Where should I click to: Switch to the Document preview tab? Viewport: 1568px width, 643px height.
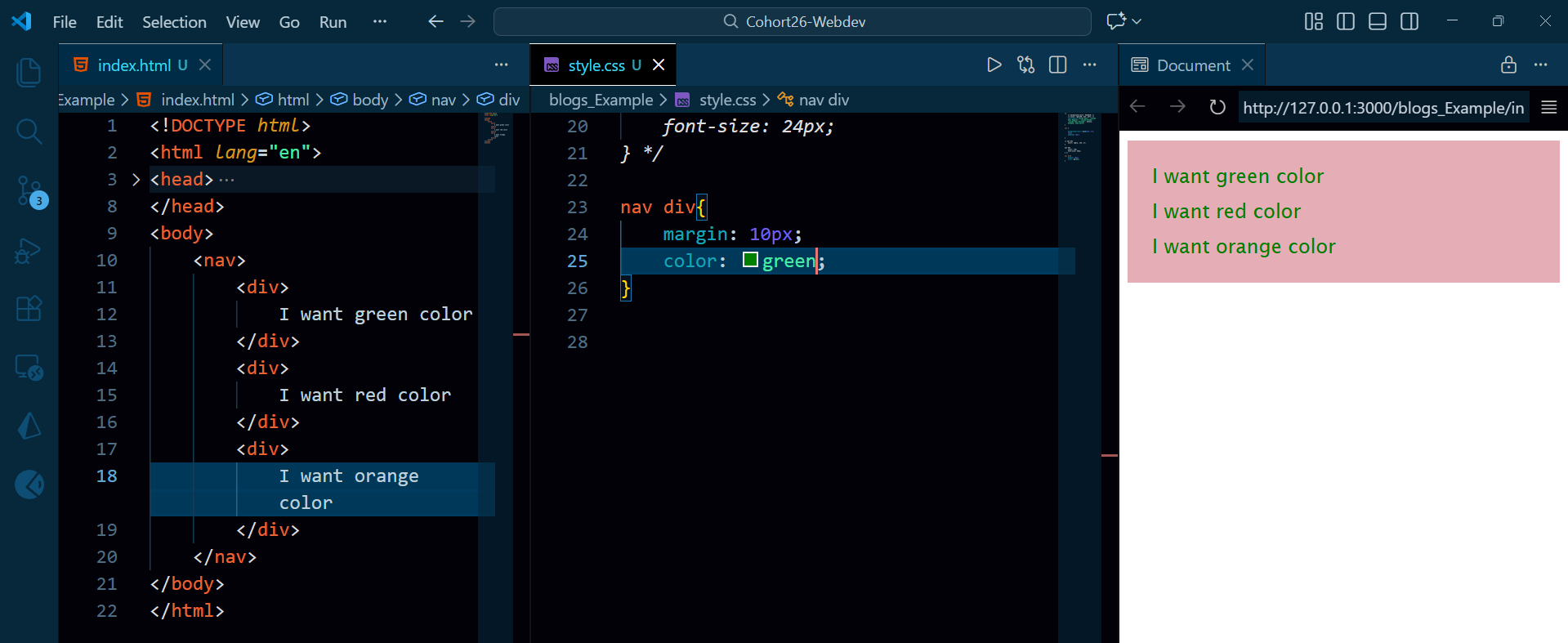coord(1193,65)
